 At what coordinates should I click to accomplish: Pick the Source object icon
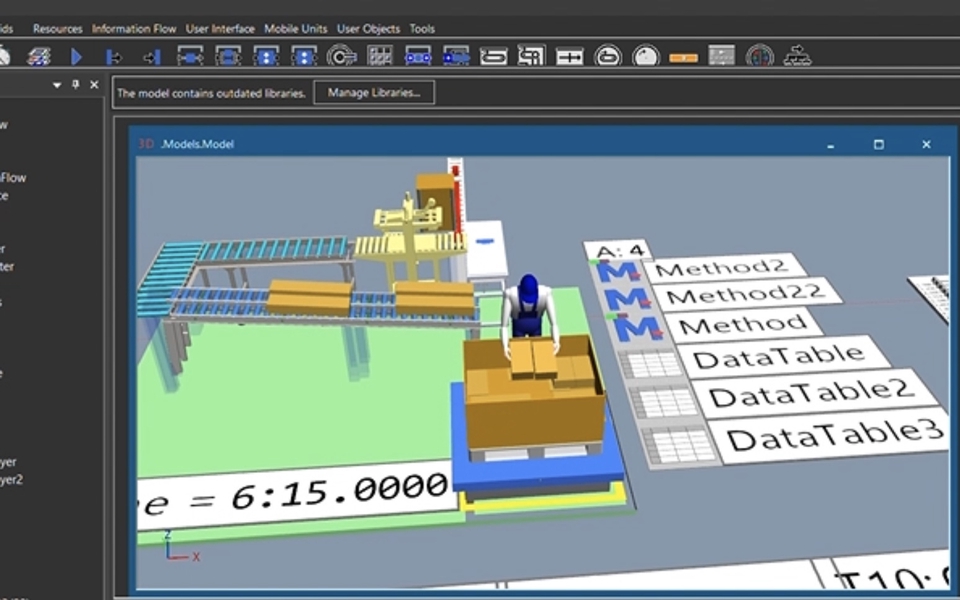(114, 57)
